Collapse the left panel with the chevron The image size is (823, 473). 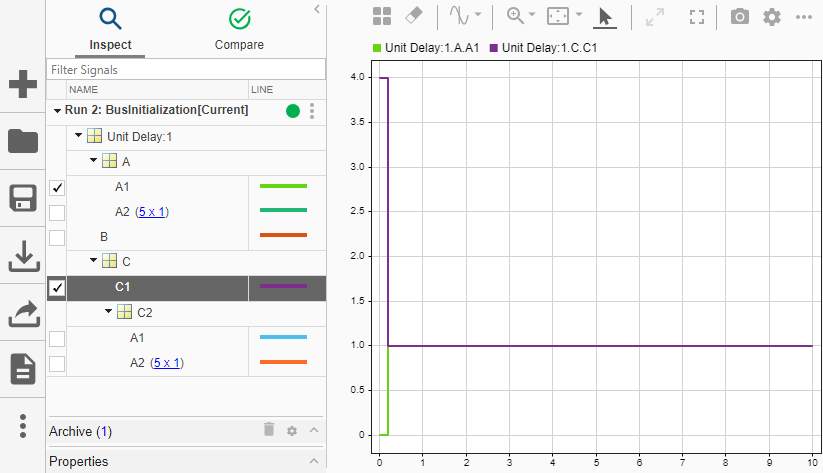point(316,9)
